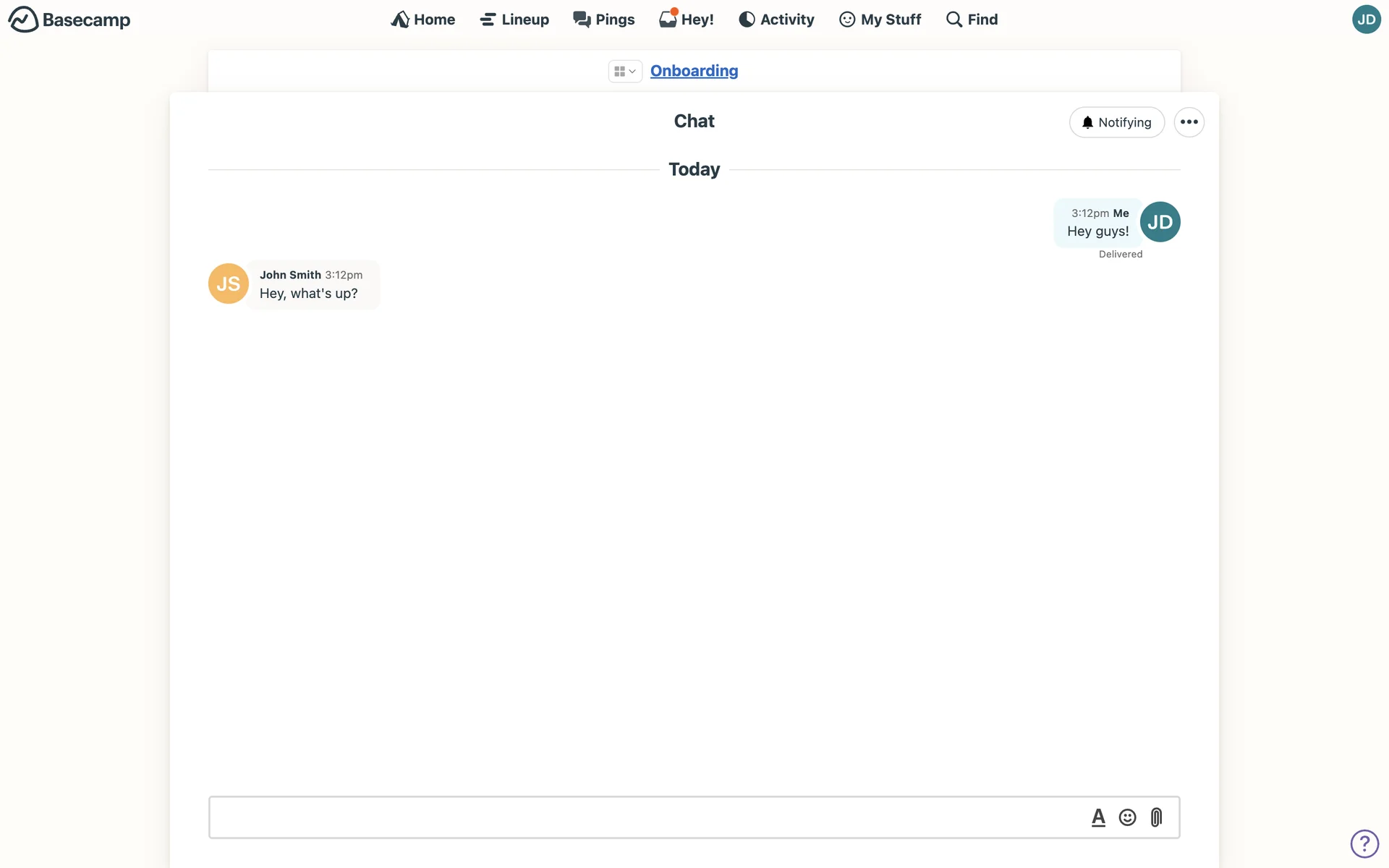Click John Smith's JS avatar

228,284
